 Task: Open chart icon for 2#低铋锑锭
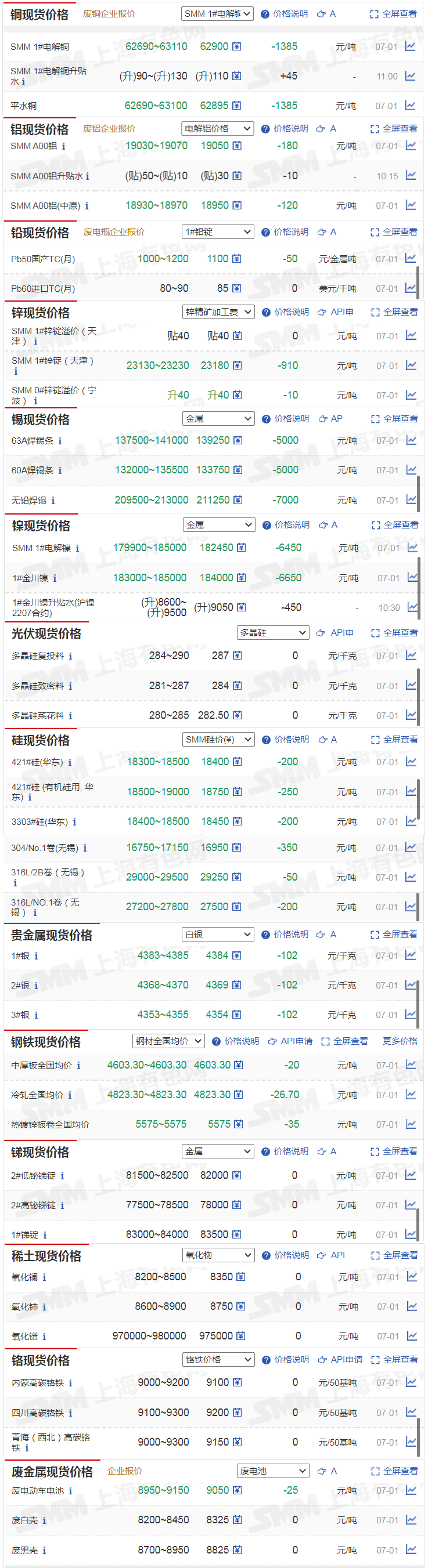[411, 1175]
